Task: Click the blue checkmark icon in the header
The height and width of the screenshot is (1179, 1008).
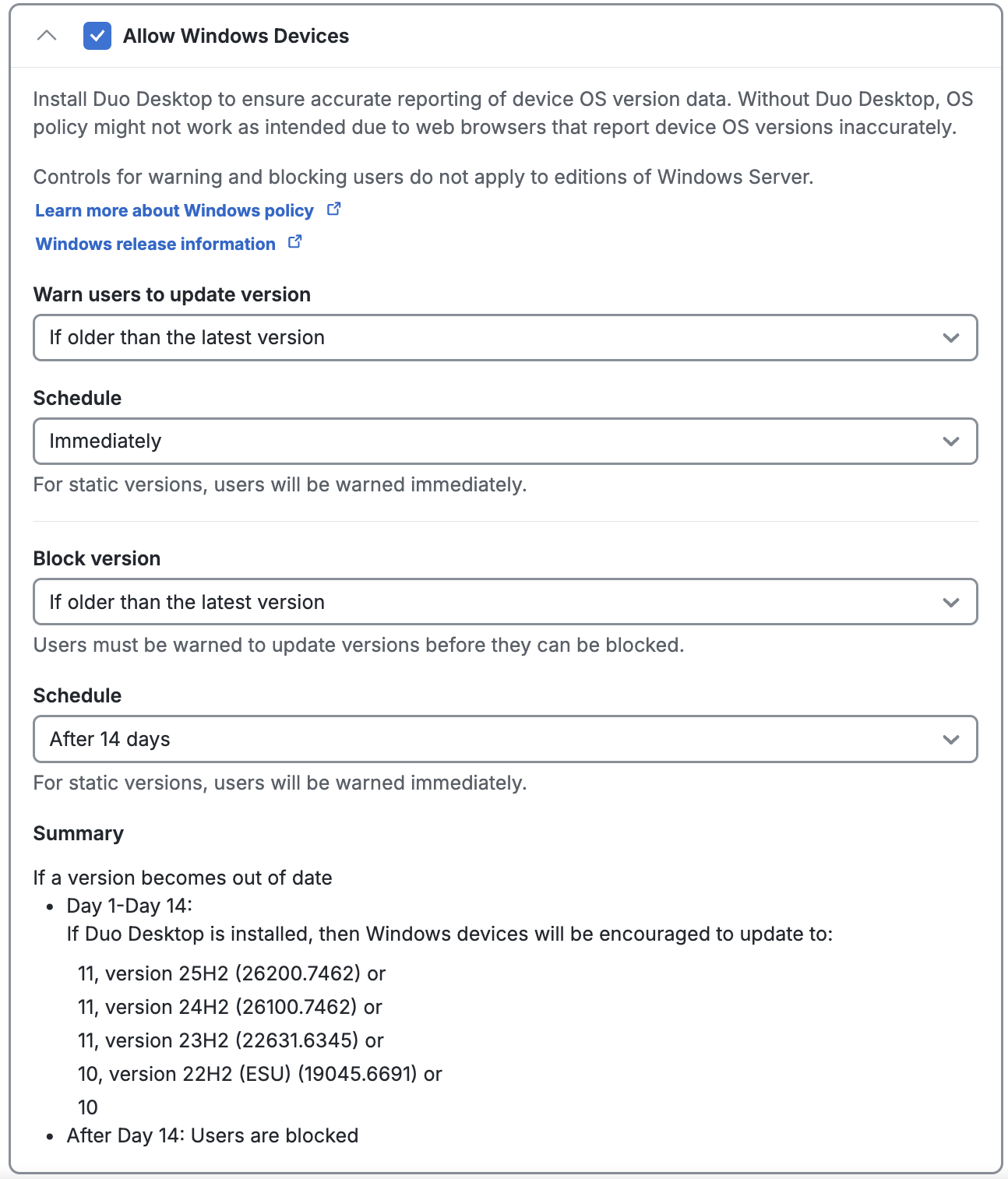Action: tap(97, 35)
